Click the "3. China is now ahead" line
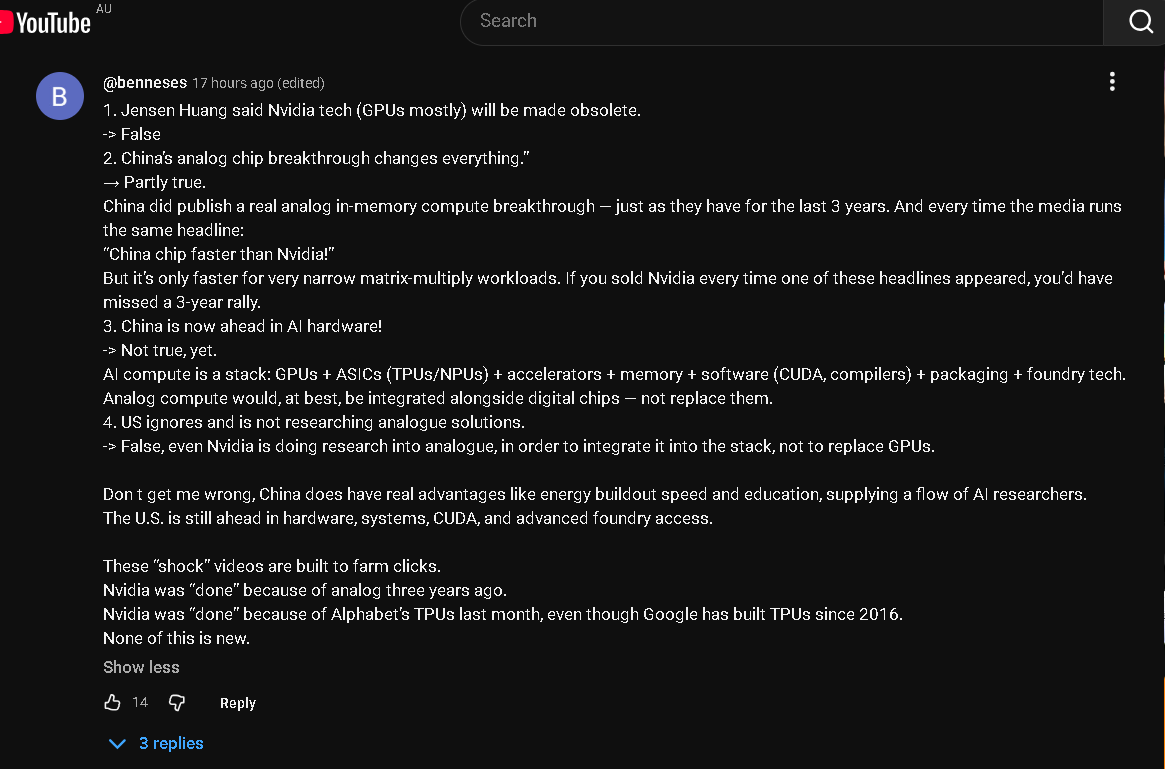The width and height of the screenshot is (1165, 769). 242,326
